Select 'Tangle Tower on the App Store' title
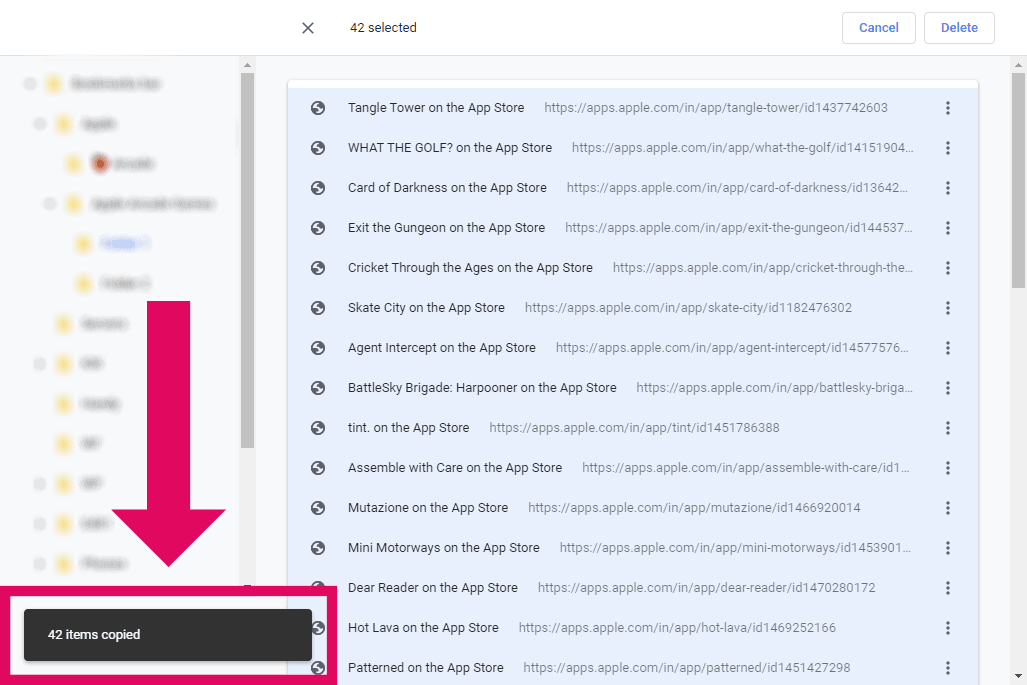Viewport: 1027px width, 685px height. [436, 108]
